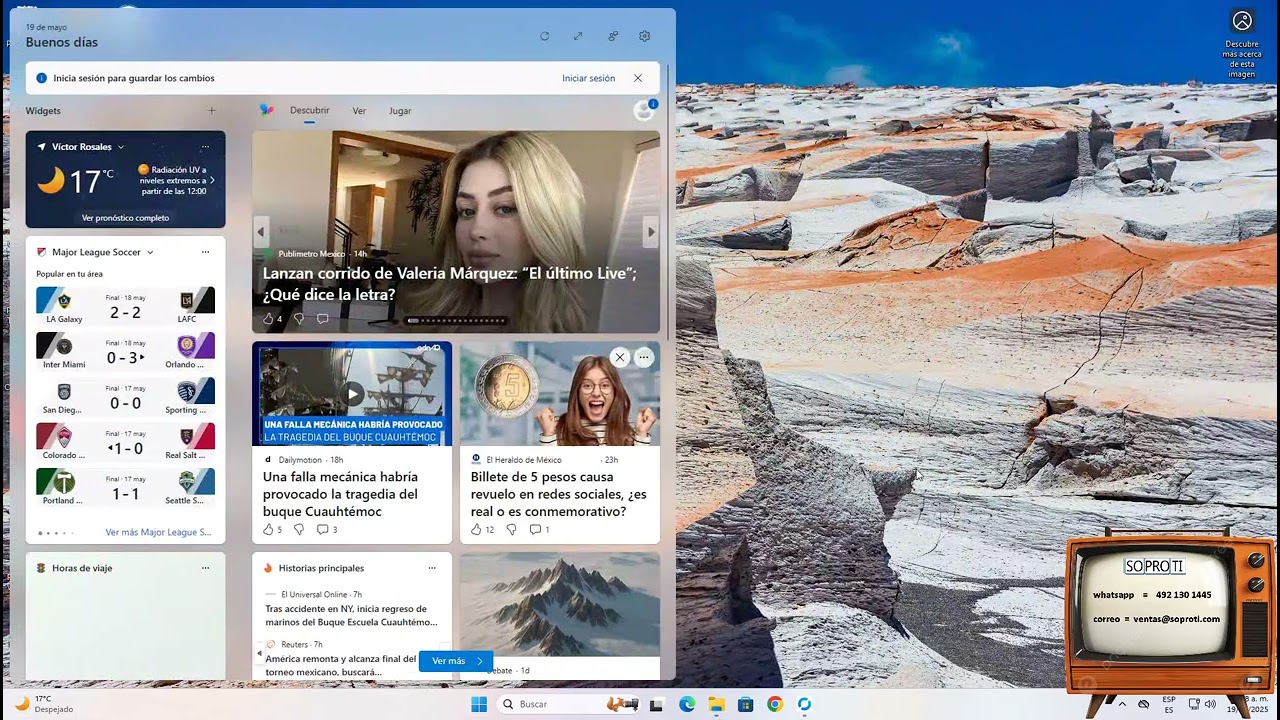Open ESP ES language switcher

click(1169, 704)
